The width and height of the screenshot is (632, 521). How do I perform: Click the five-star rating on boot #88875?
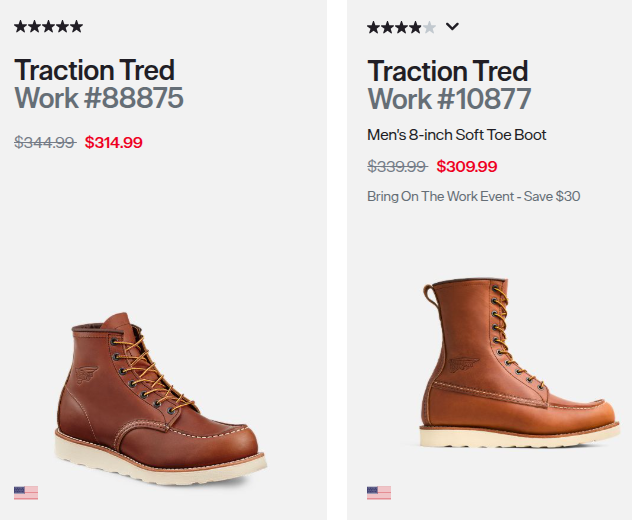pos(48,27)
